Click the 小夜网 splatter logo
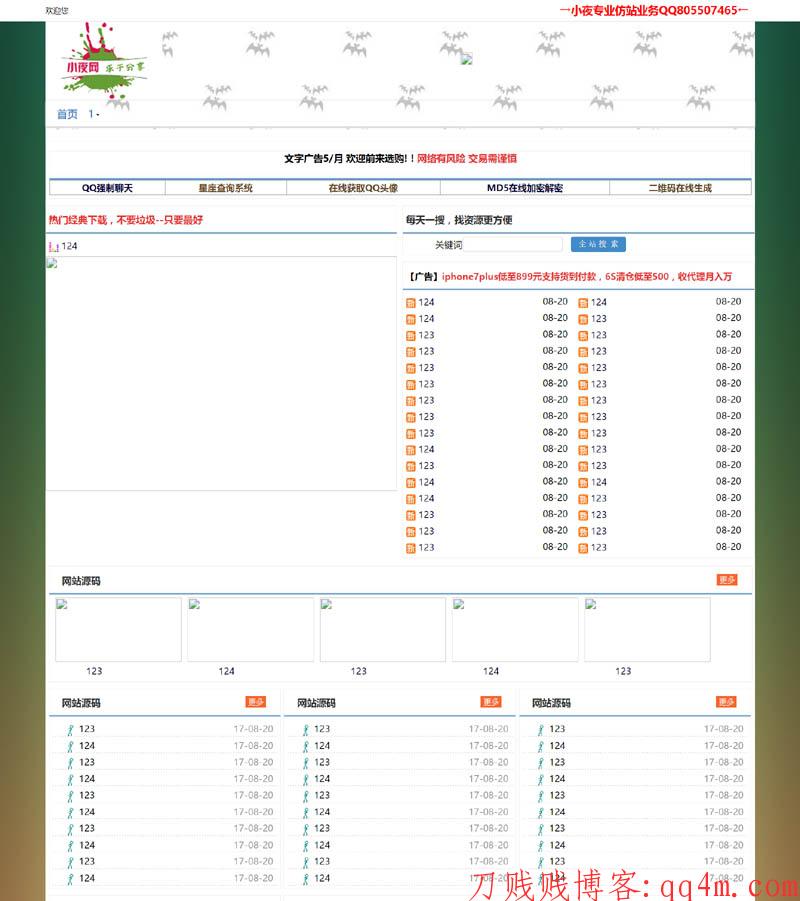This screenshot has width=800, height=901. tap(104, 61)
